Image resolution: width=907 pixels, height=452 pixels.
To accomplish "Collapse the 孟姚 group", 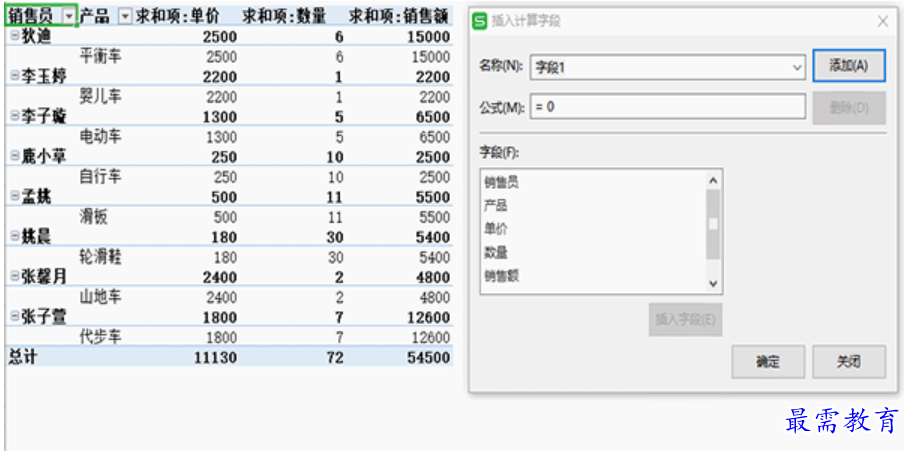I will (x=14, y=197).
